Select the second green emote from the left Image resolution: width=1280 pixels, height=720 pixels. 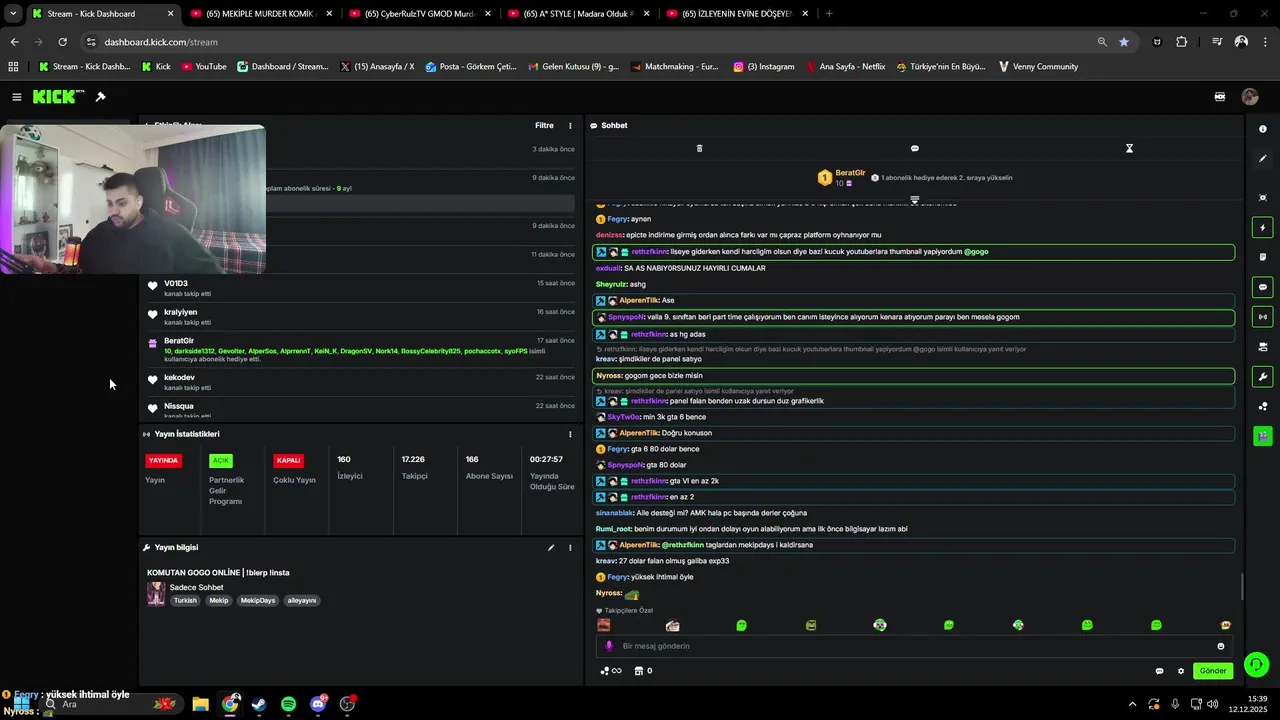tap(949, 625)
